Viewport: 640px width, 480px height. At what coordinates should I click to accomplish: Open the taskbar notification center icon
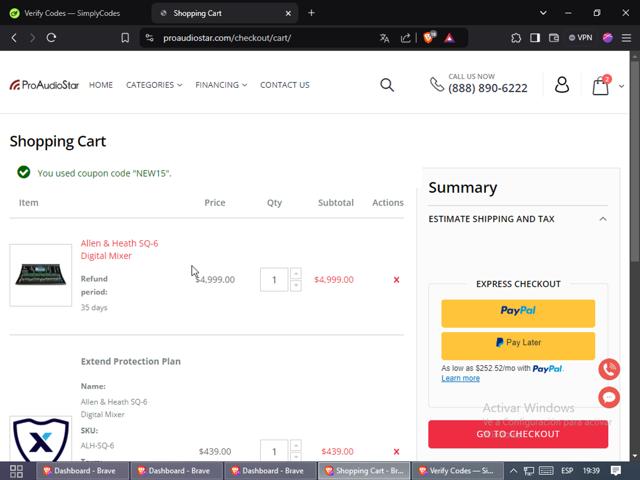click(616, 471)
